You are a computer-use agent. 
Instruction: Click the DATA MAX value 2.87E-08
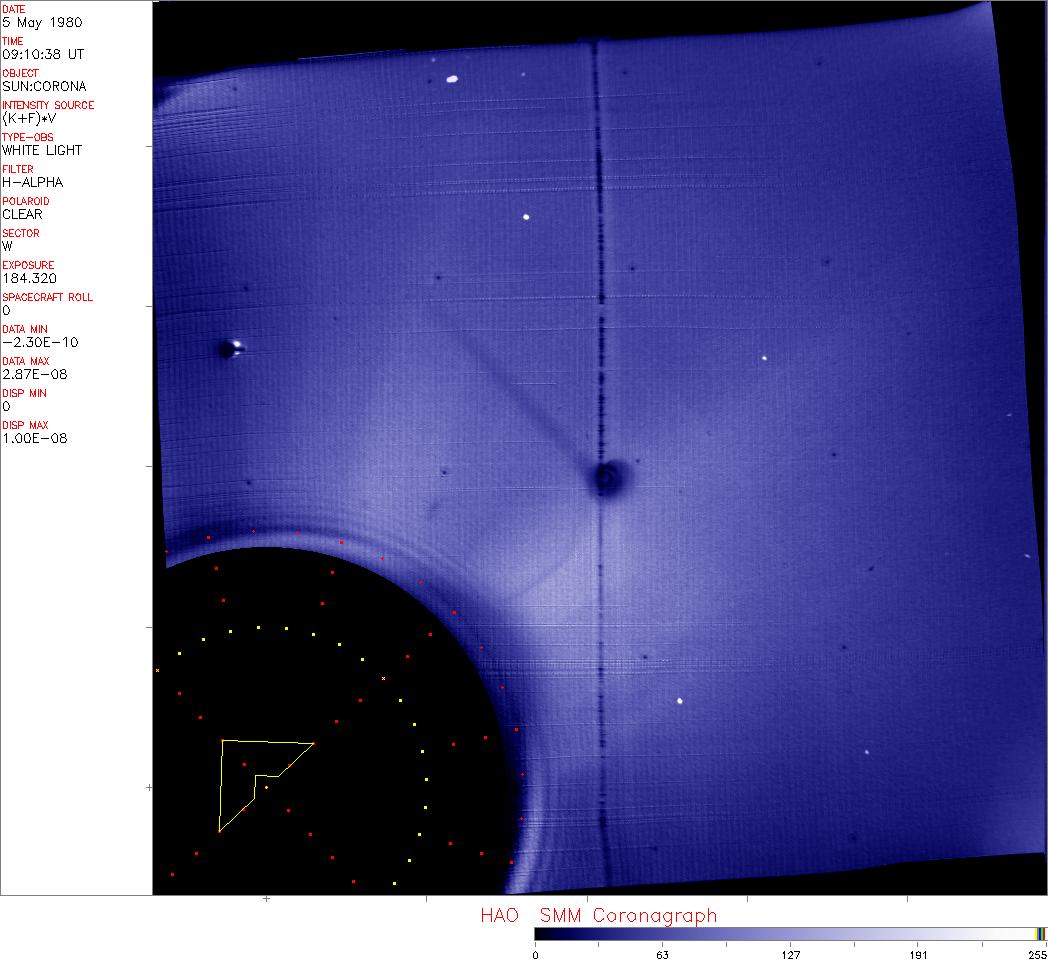(x=35, y=374)
